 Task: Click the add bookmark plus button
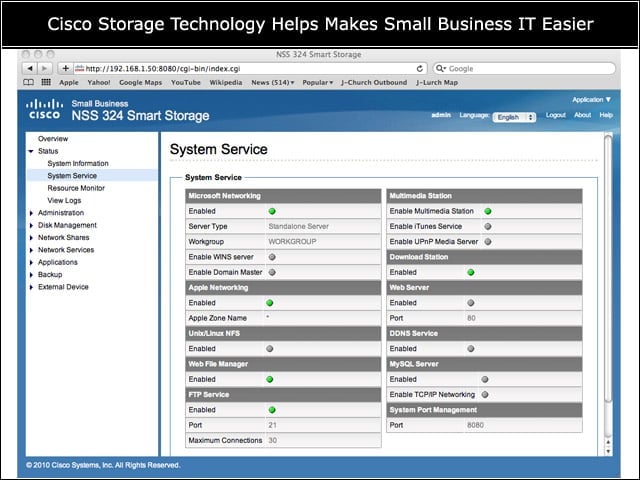point(65,68)
